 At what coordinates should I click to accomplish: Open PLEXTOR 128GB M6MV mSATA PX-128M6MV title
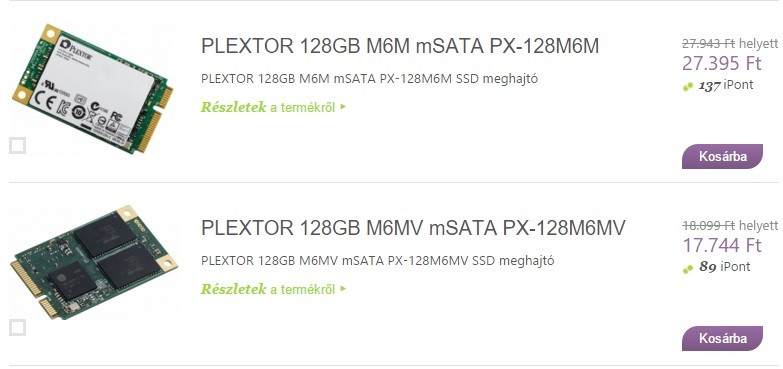click(413, 228)
